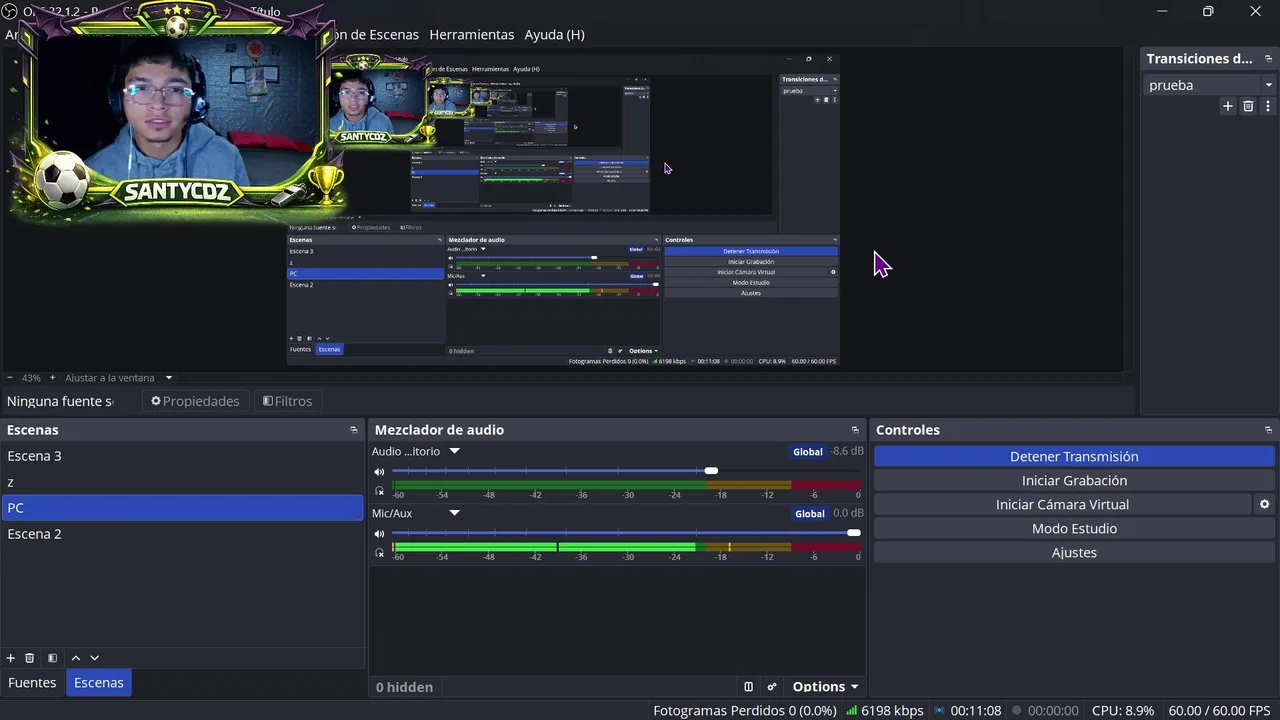The height and width of the screenshot is (720, 1280).
Task: Open source Propiedades
Action: [196, 401]
